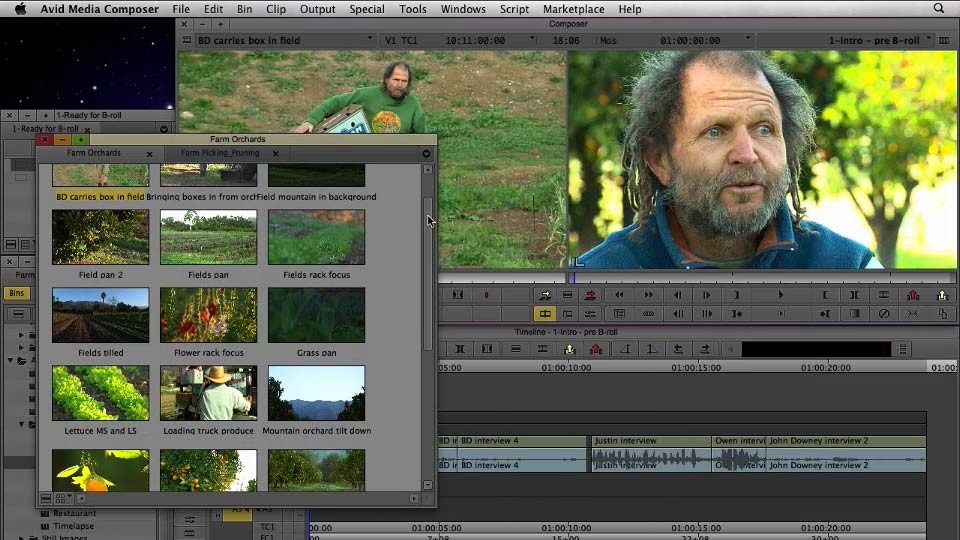
Task: Click the Rewind button in Composer
Action: click(x=620, y=295)
